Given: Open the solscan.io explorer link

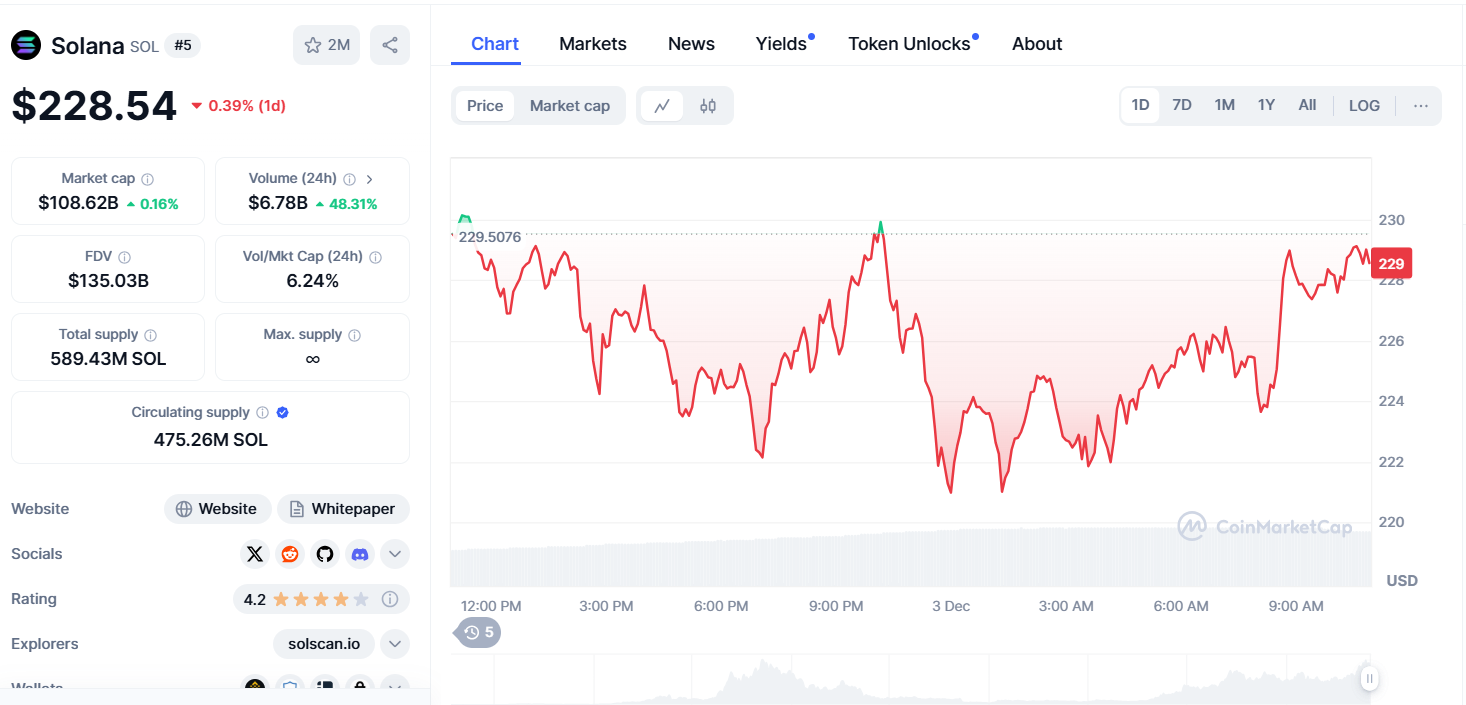Looking at the screenshot, I should [324, 644].
